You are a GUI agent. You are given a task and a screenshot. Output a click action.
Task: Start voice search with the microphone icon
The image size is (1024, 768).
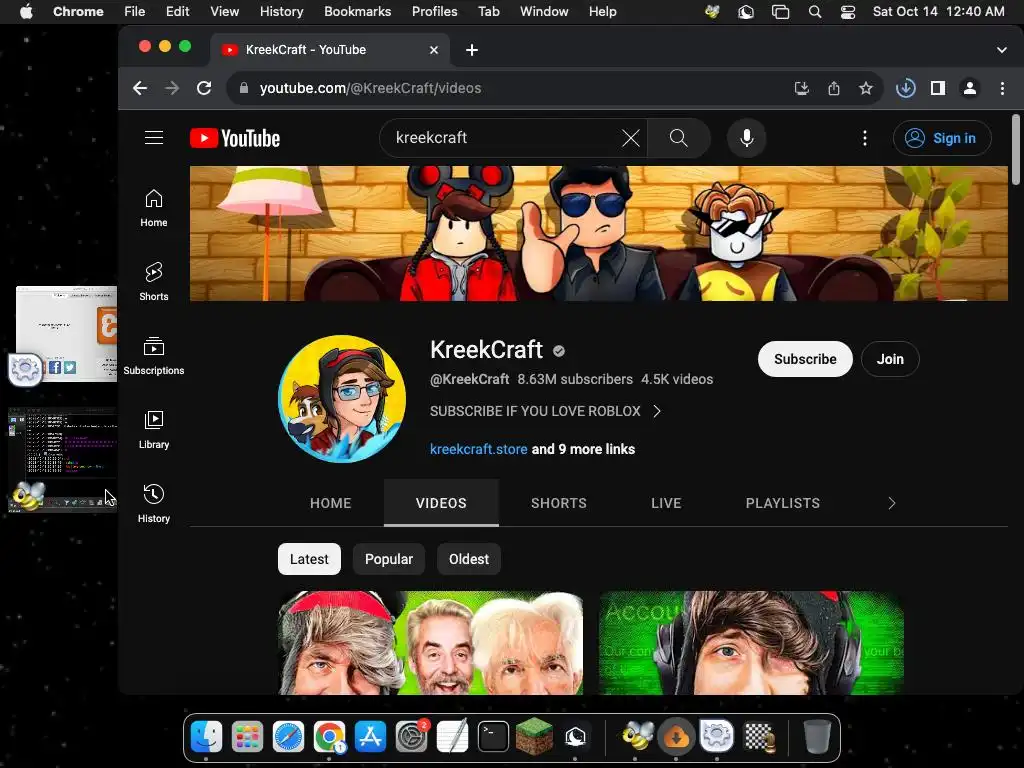pos(746,138)
